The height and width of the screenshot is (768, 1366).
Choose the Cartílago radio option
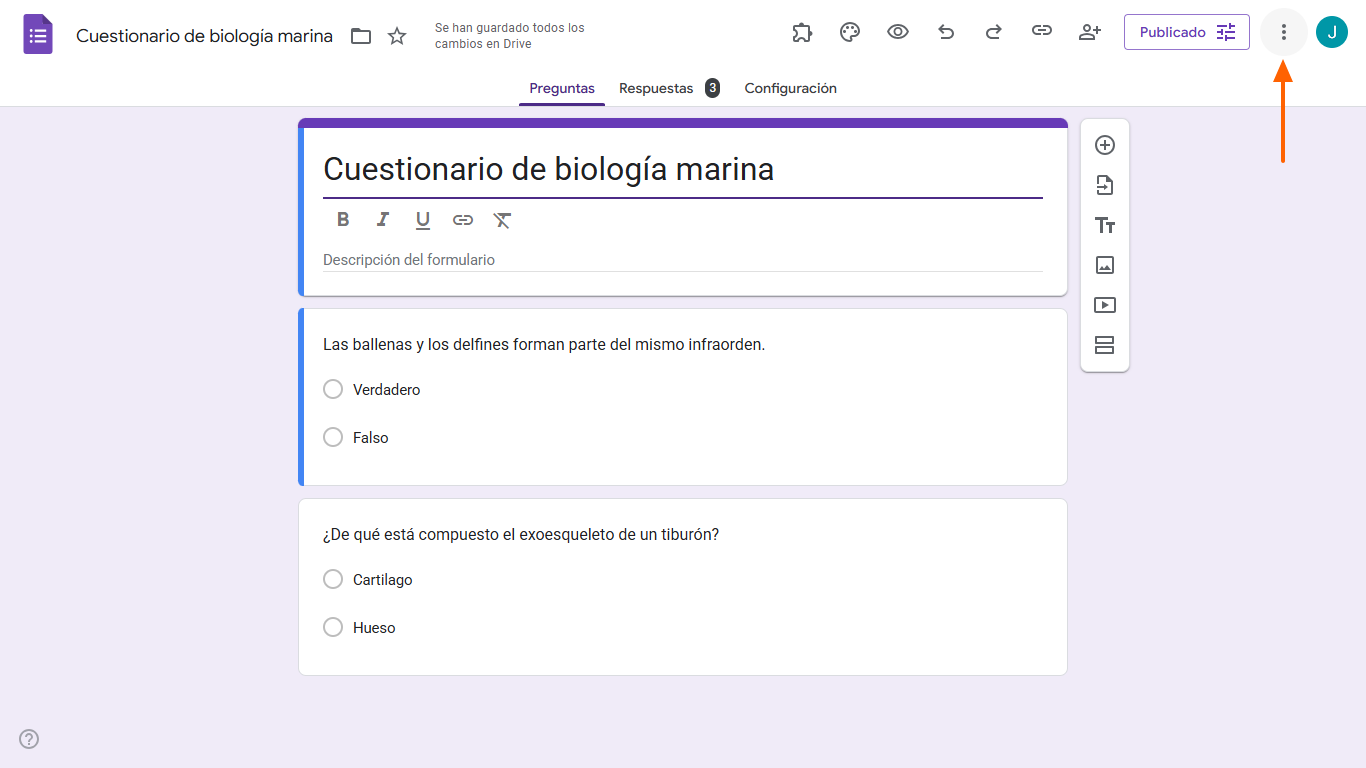[333, 579]
